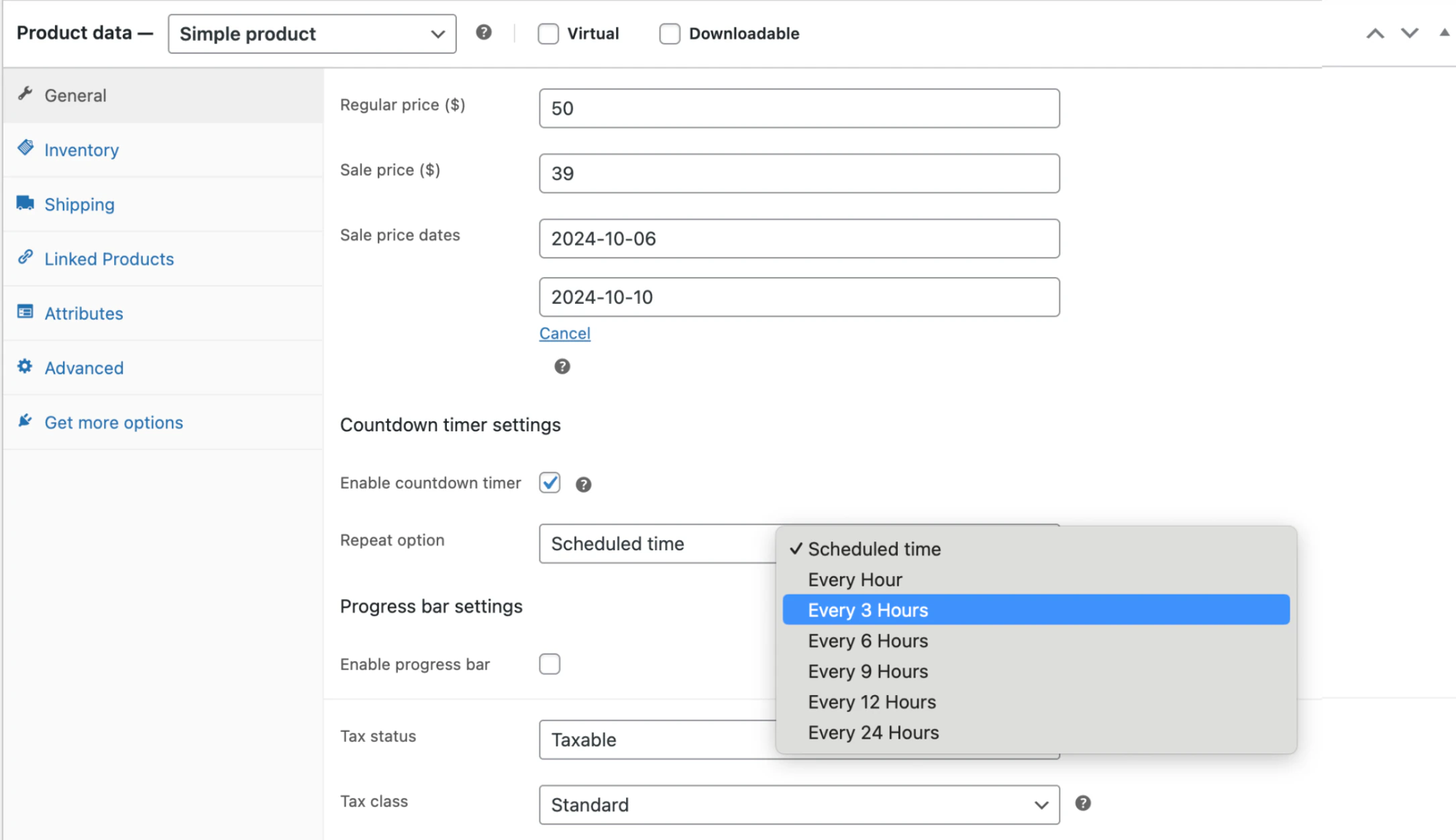Click help icon next to Tax class
The width and height of the screenshot is (1456, 840).
click(1083, 803)
